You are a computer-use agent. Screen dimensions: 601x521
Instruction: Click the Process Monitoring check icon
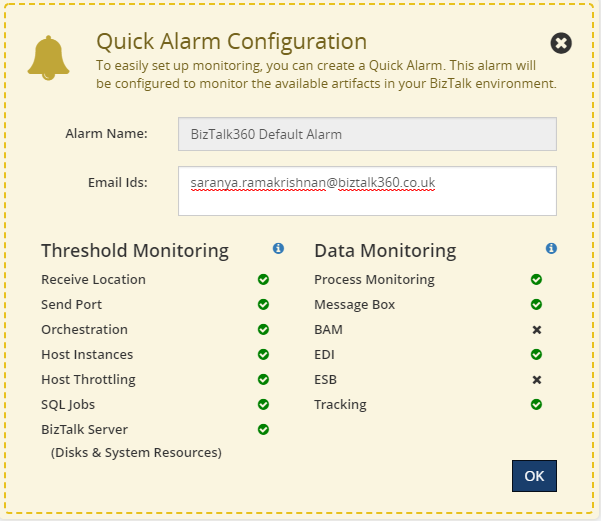pos(537,280)
